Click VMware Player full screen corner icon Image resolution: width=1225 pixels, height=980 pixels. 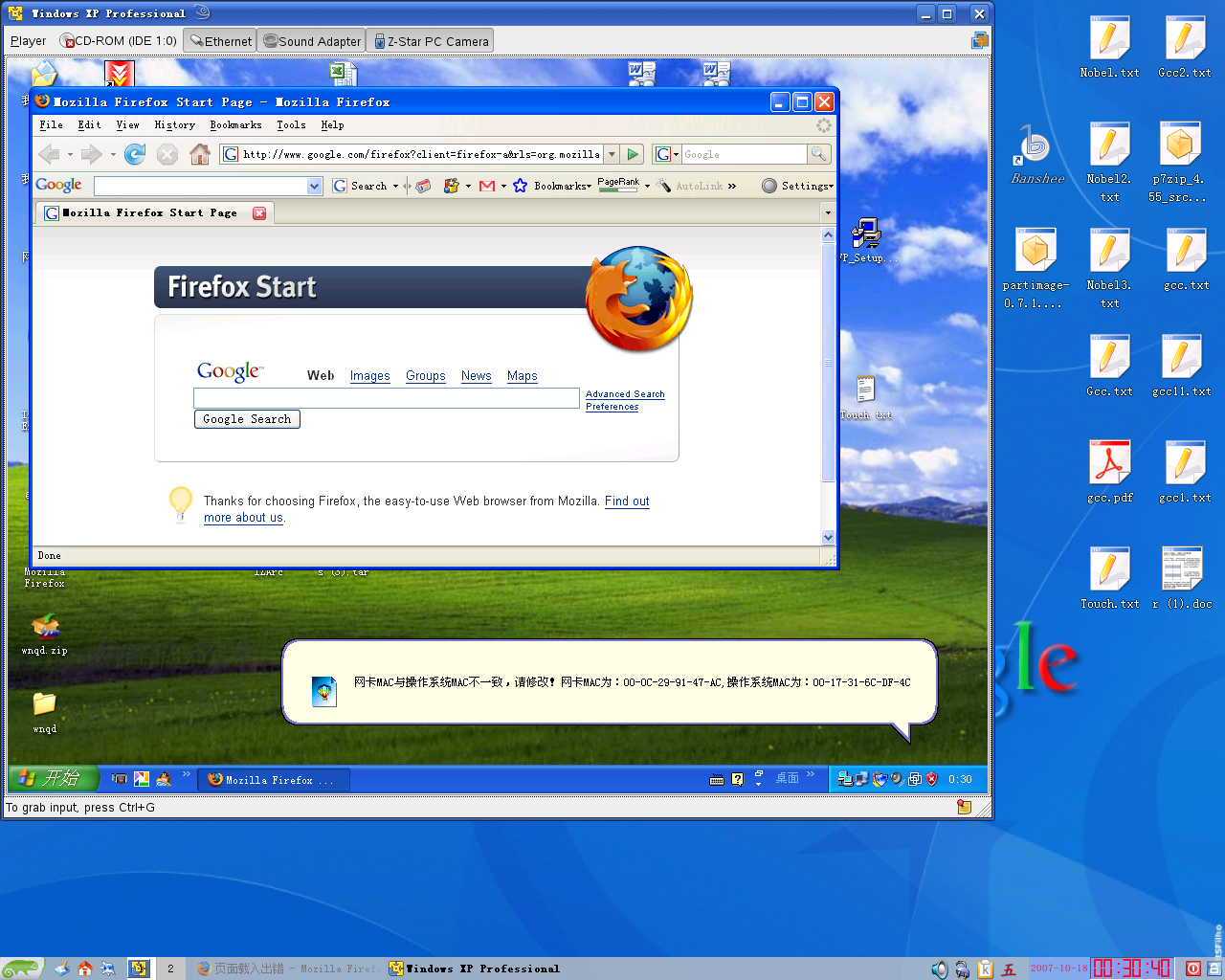(x=979, y=41)
